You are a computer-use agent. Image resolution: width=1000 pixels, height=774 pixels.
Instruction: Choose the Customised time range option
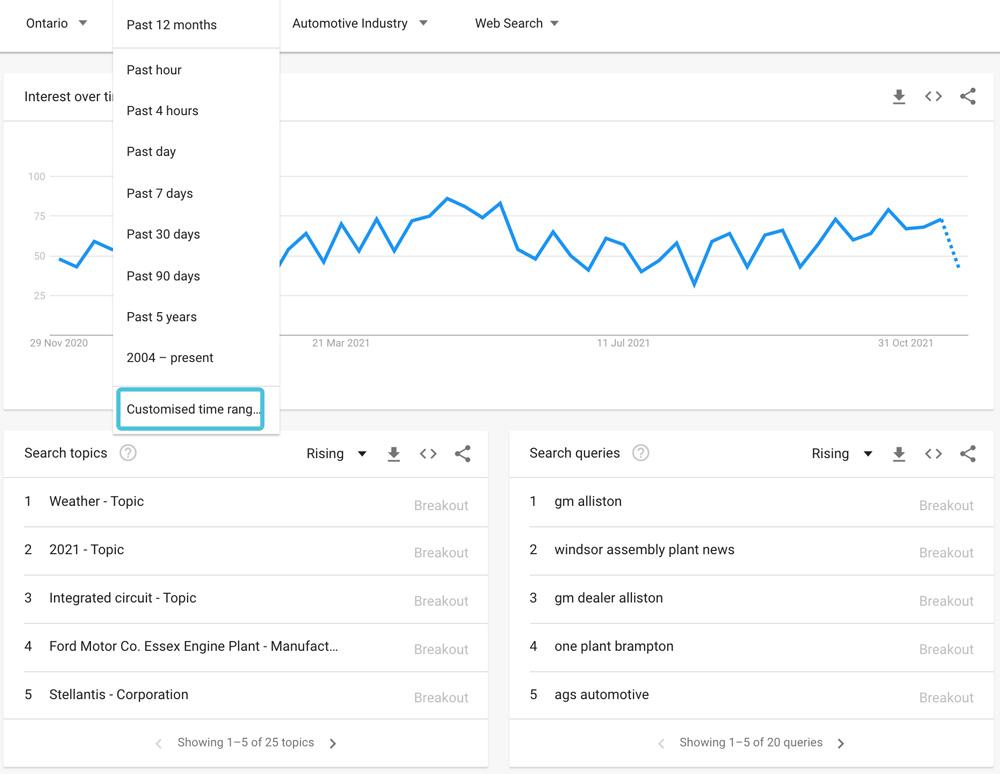point(190,409)
